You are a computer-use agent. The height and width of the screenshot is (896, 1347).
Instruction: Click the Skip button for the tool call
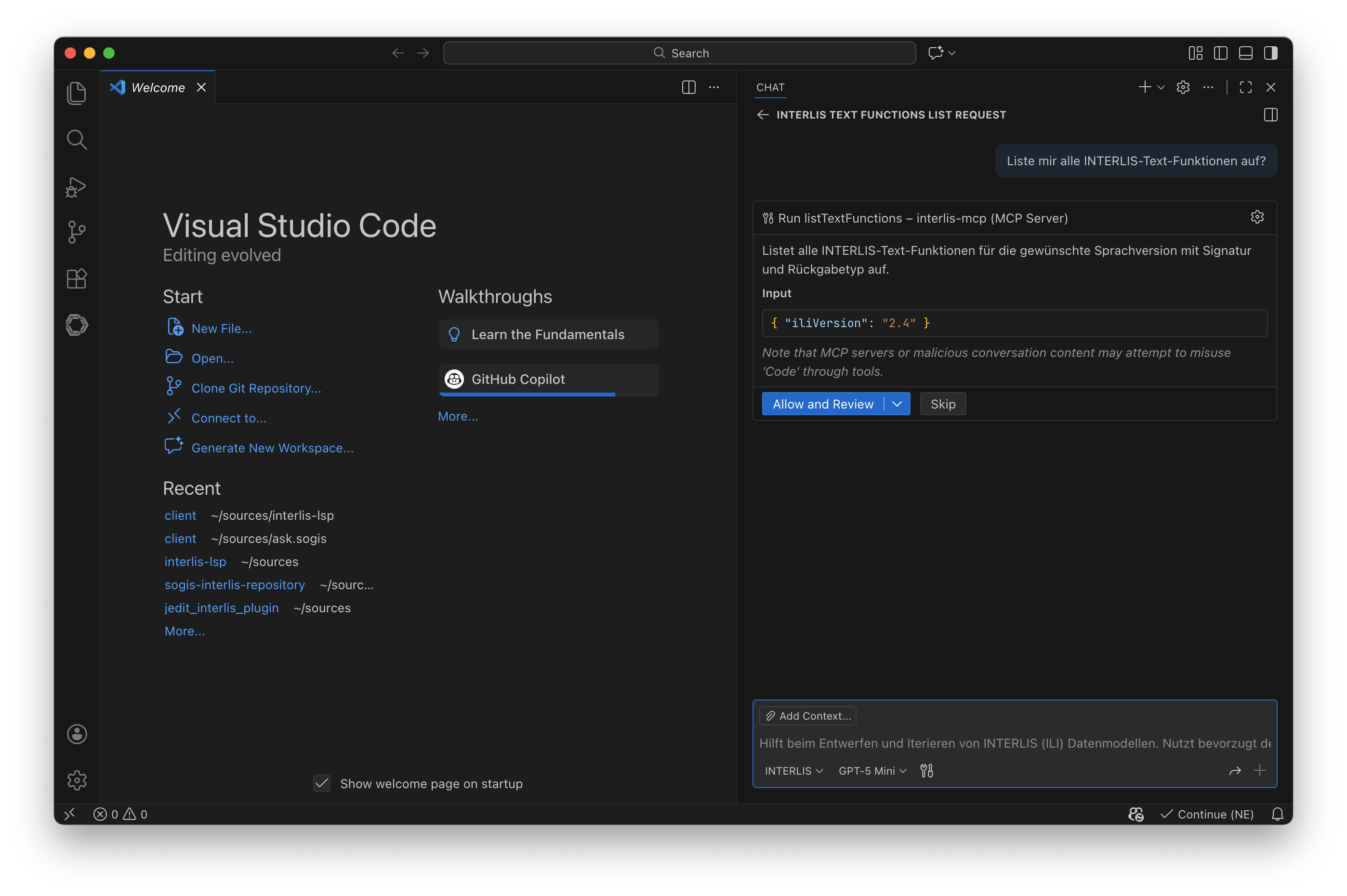942,403
